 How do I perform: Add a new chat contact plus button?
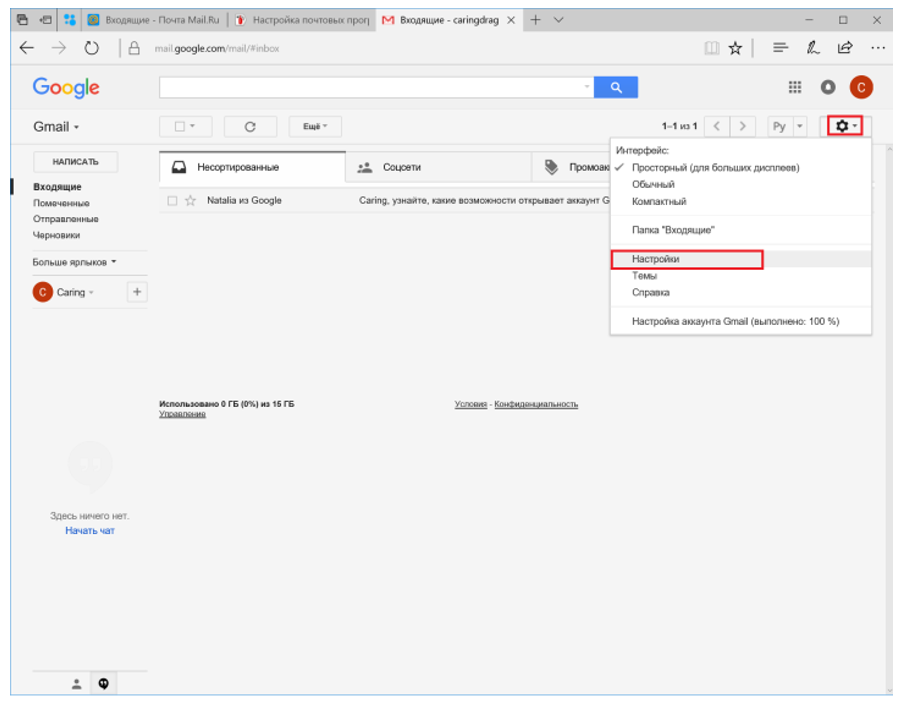(x=137, y=292)
